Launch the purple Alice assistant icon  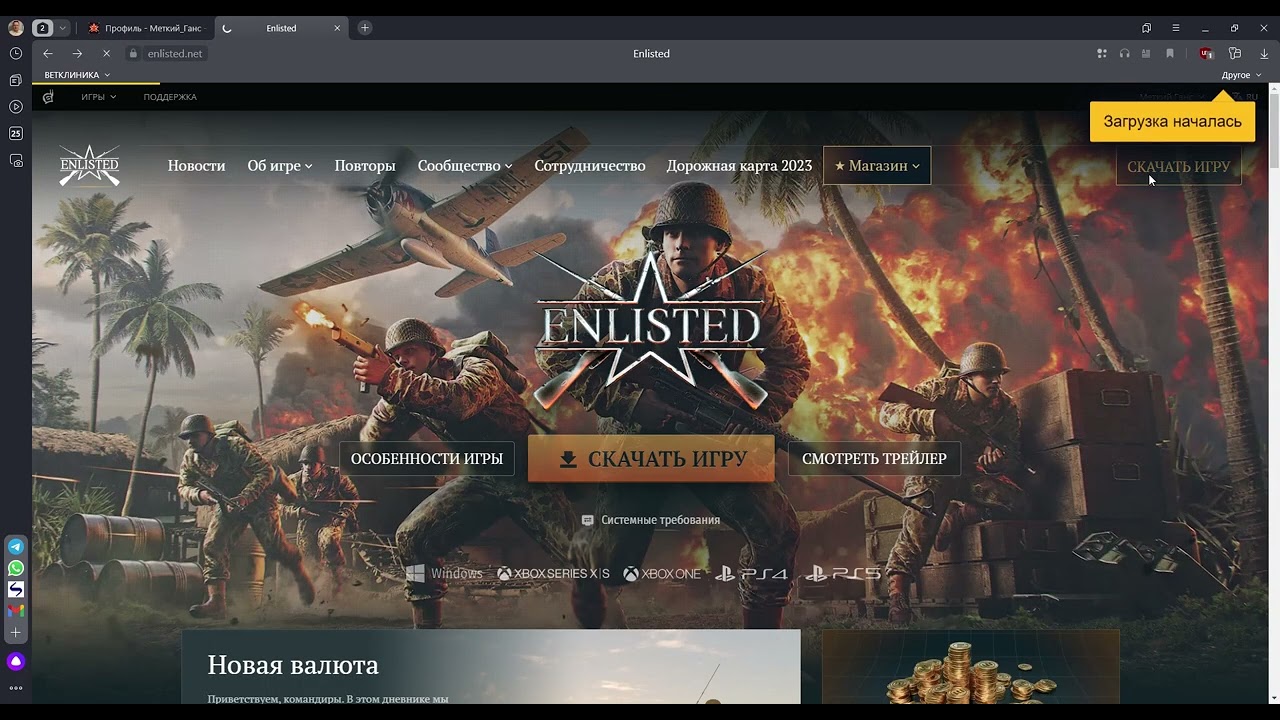(16, 661)
